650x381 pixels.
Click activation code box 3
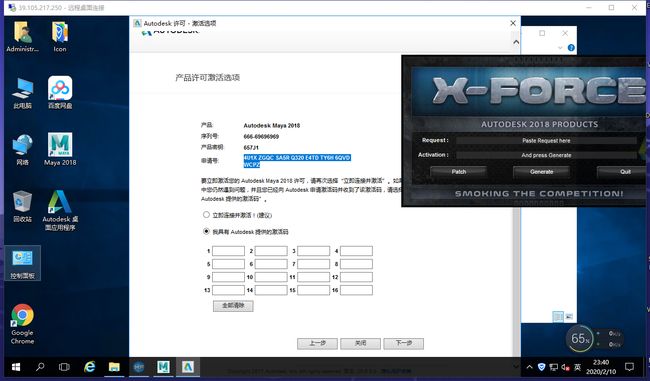point(314,251)
